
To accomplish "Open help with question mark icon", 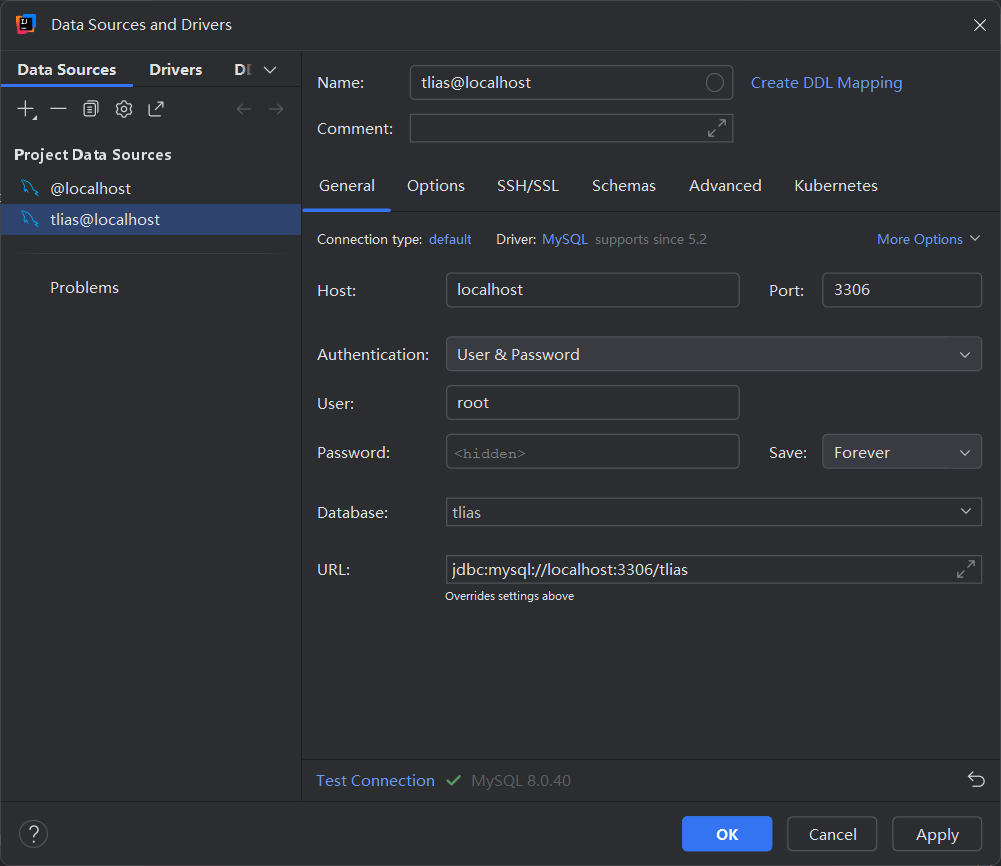I will coord(34,834).
